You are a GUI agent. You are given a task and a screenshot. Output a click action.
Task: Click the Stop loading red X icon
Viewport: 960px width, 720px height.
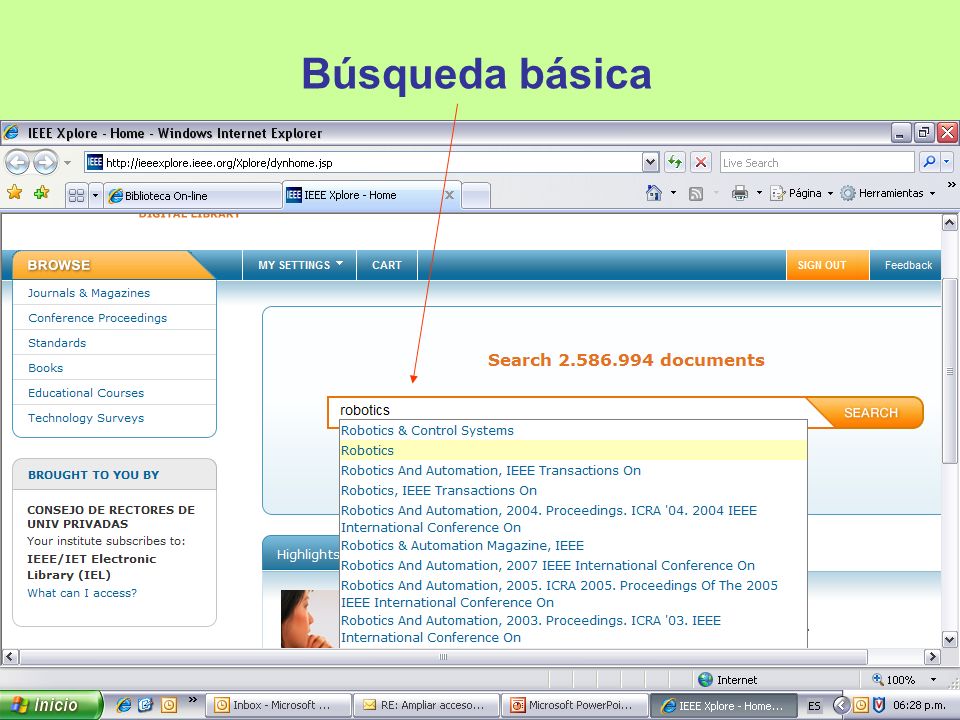[x=700, y=162]
